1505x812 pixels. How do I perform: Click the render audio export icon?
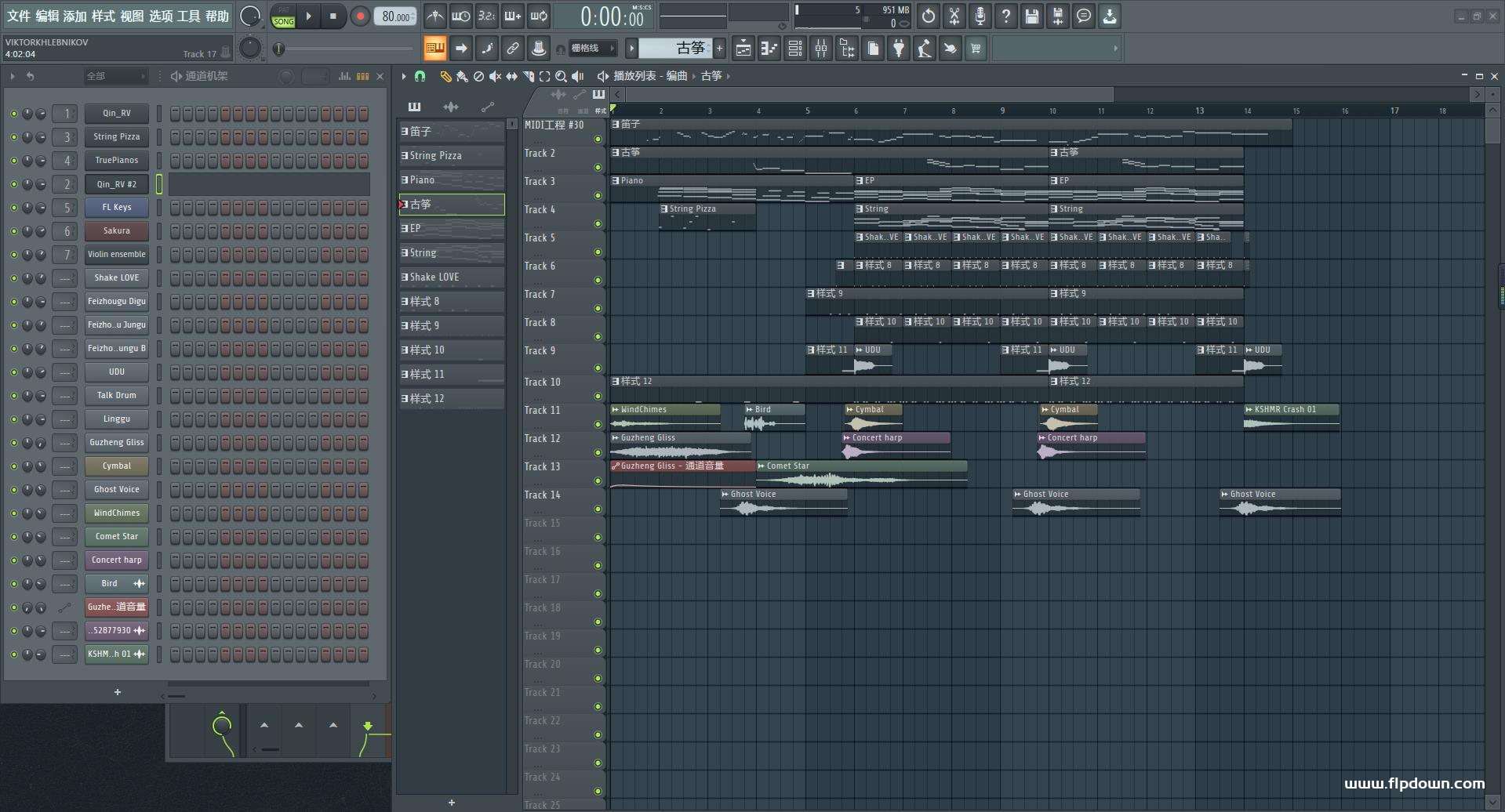click(1058, 16)
